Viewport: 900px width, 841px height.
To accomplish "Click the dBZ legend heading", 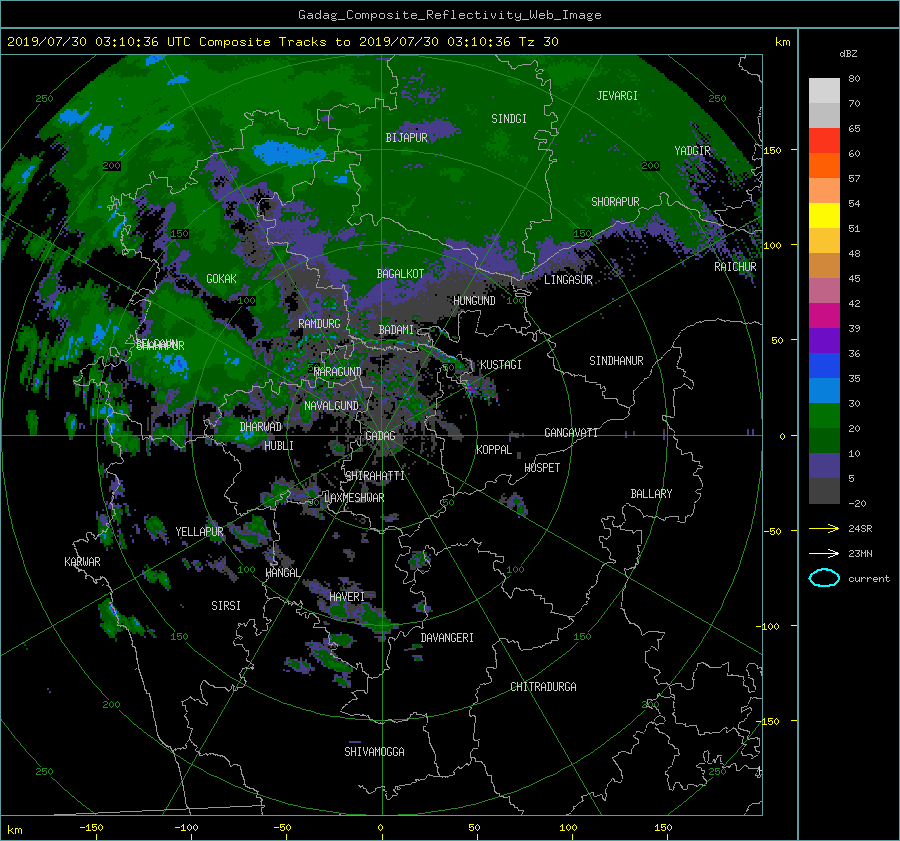I will [x=848, y=54].
